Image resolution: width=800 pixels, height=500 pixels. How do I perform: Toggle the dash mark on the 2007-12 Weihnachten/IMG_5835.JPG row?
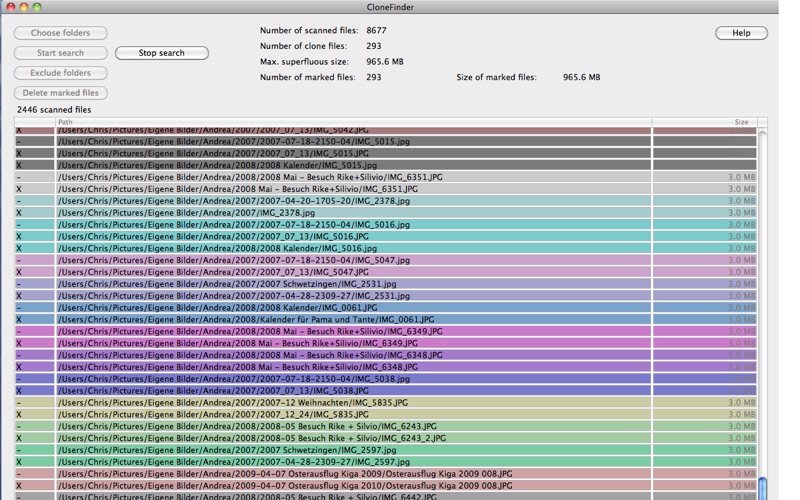19,403
